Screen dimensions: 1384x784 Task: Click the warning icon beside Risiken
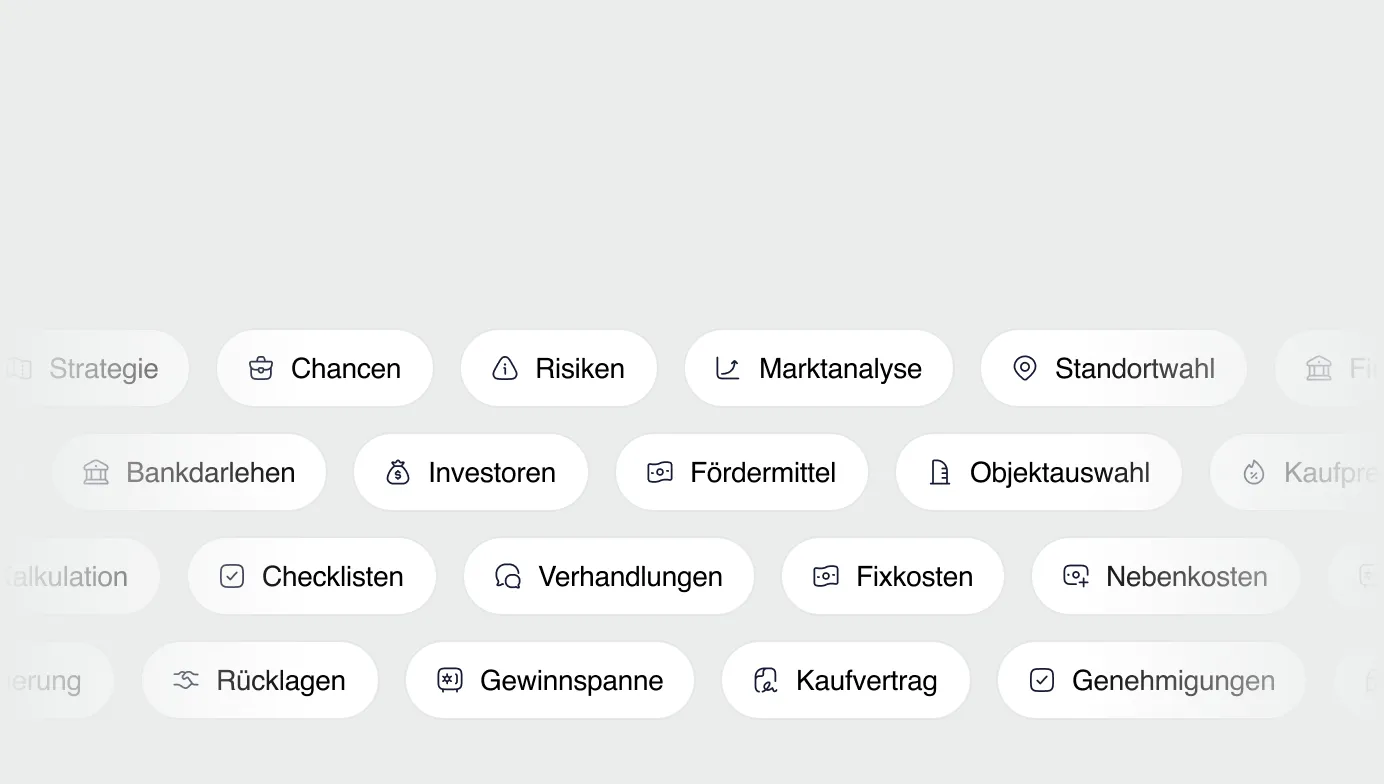pos(503,369)
